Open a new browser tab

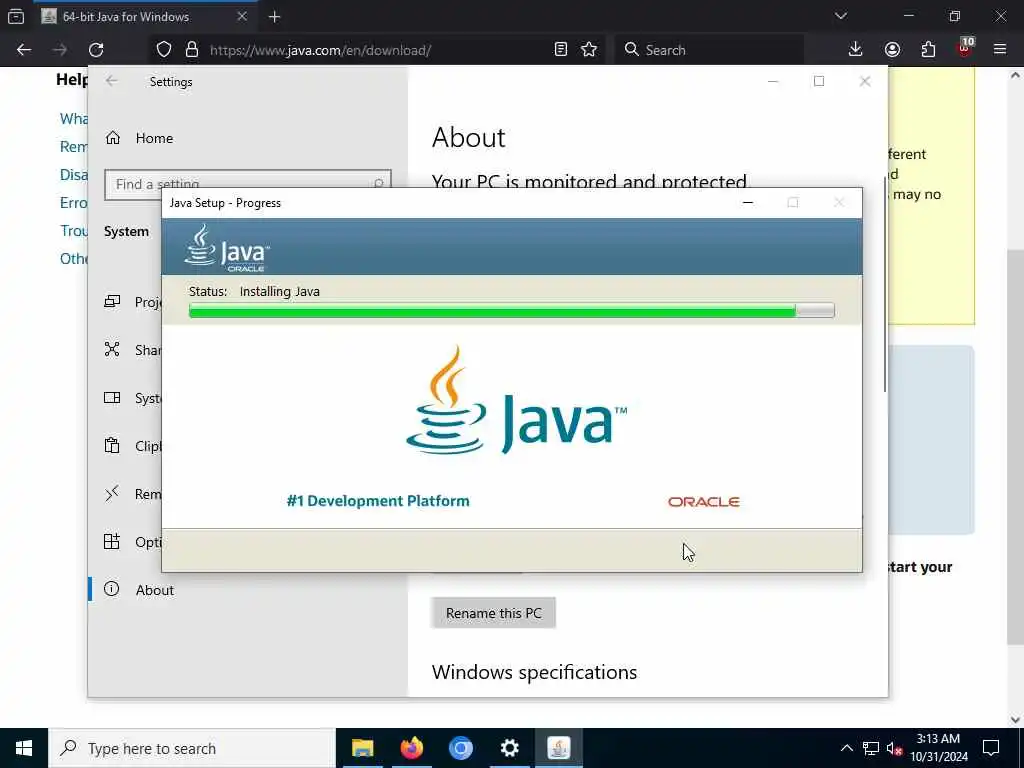274,17
